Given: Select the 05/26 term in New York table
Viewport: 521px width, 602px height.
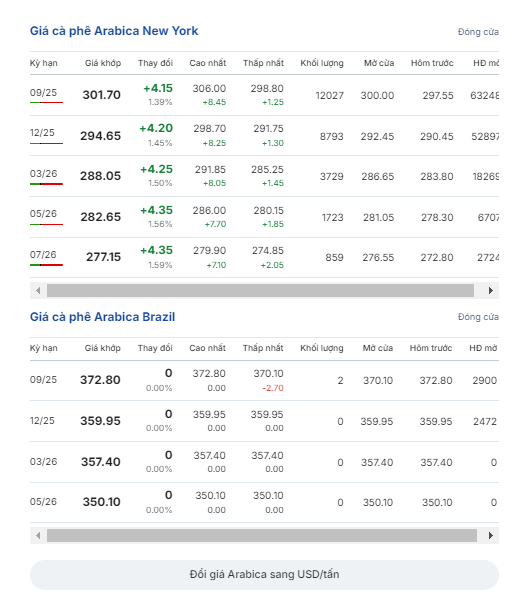Looking at the screenshot, I should tap(43, 214).
